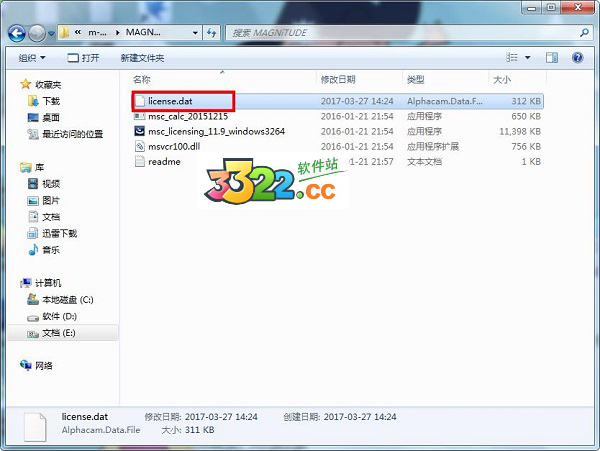This screenshot has height=451, width=600.
Task: Click the MAGN... breadcrumb segment
Action: [143, 33]
